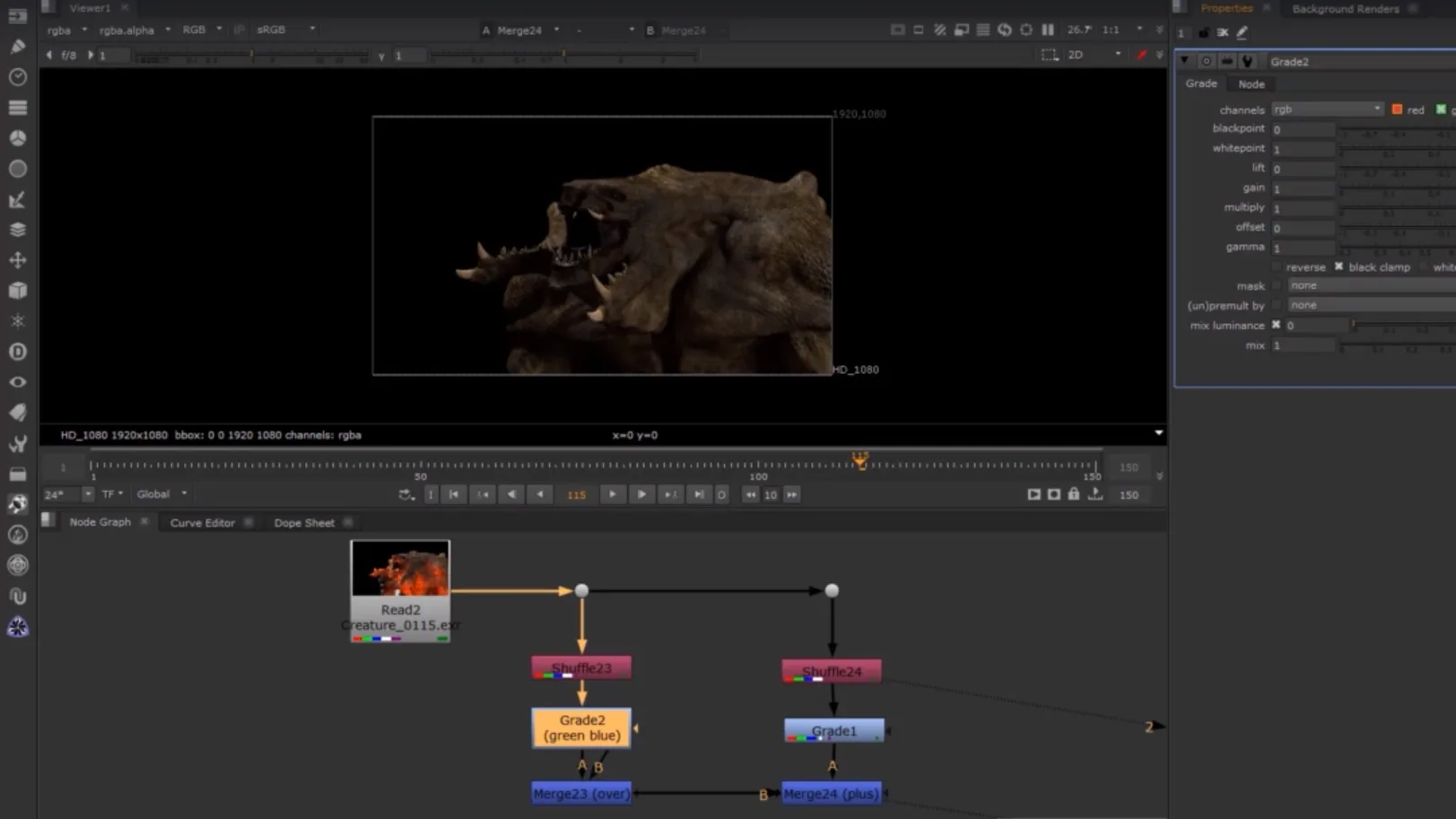Screen dimensions: 1456x819
Task: Click the red channel color swatch
Action: tap(1396, 109)
